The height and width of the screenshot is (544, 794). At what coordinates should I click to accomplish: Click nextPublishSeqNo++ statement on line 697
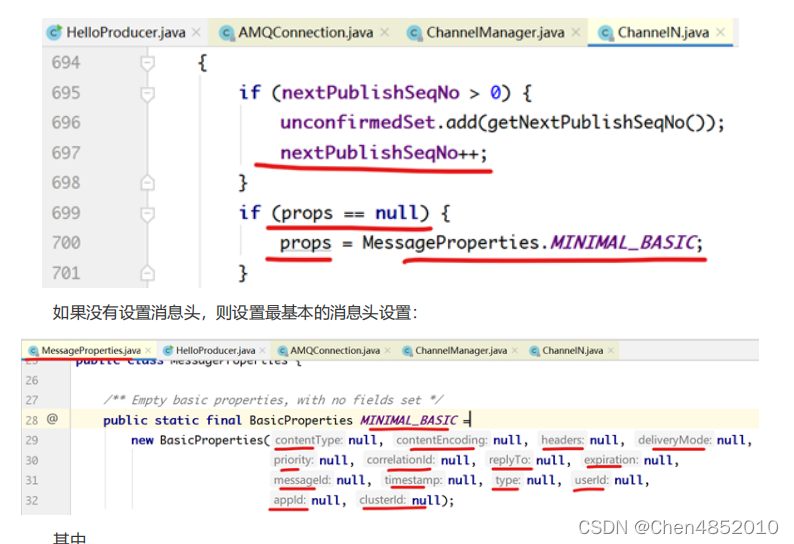click(383, 152)
